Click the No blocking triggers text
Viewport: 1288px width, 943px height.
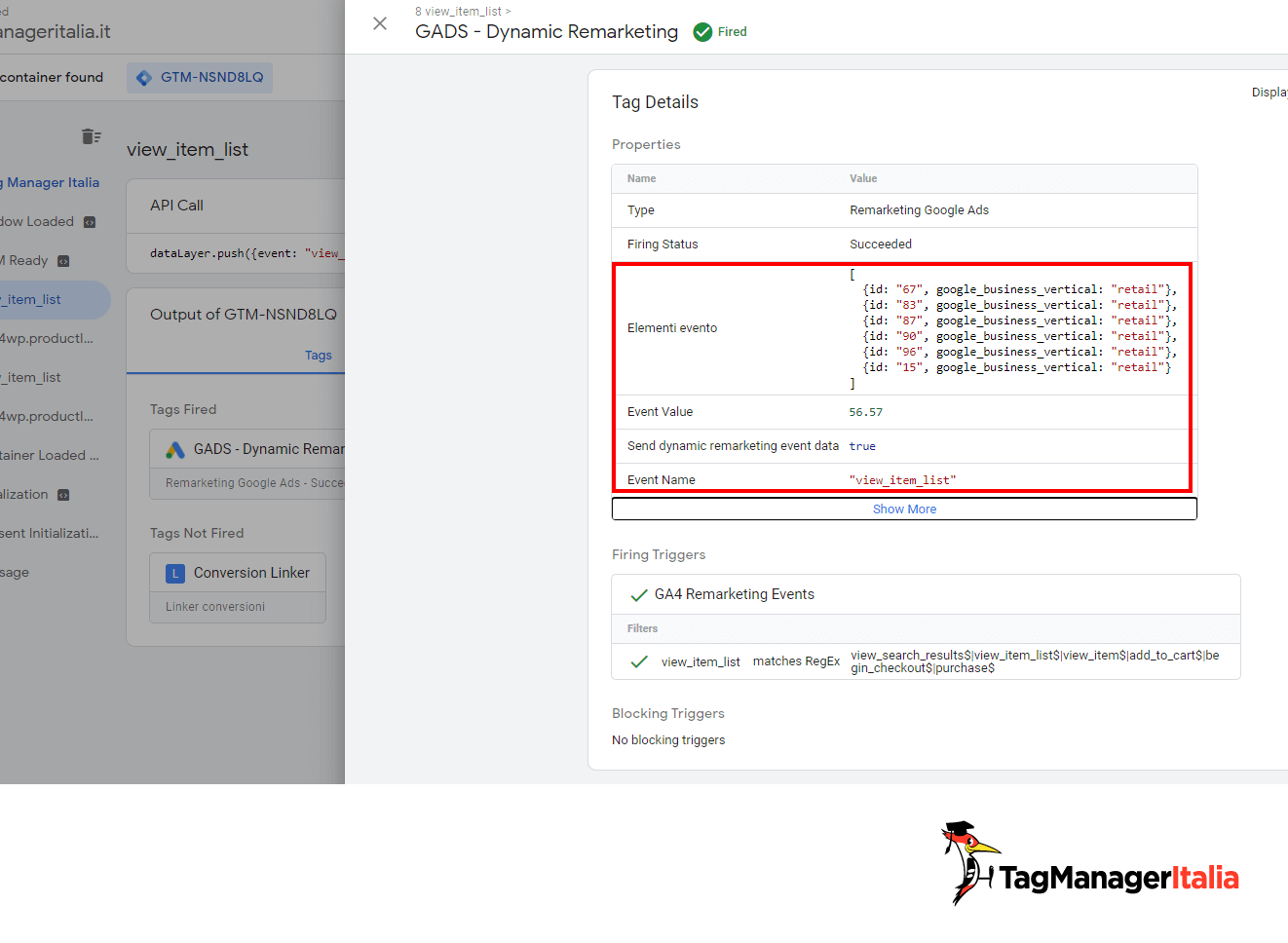pyautogui.click(x=668, y=740)
